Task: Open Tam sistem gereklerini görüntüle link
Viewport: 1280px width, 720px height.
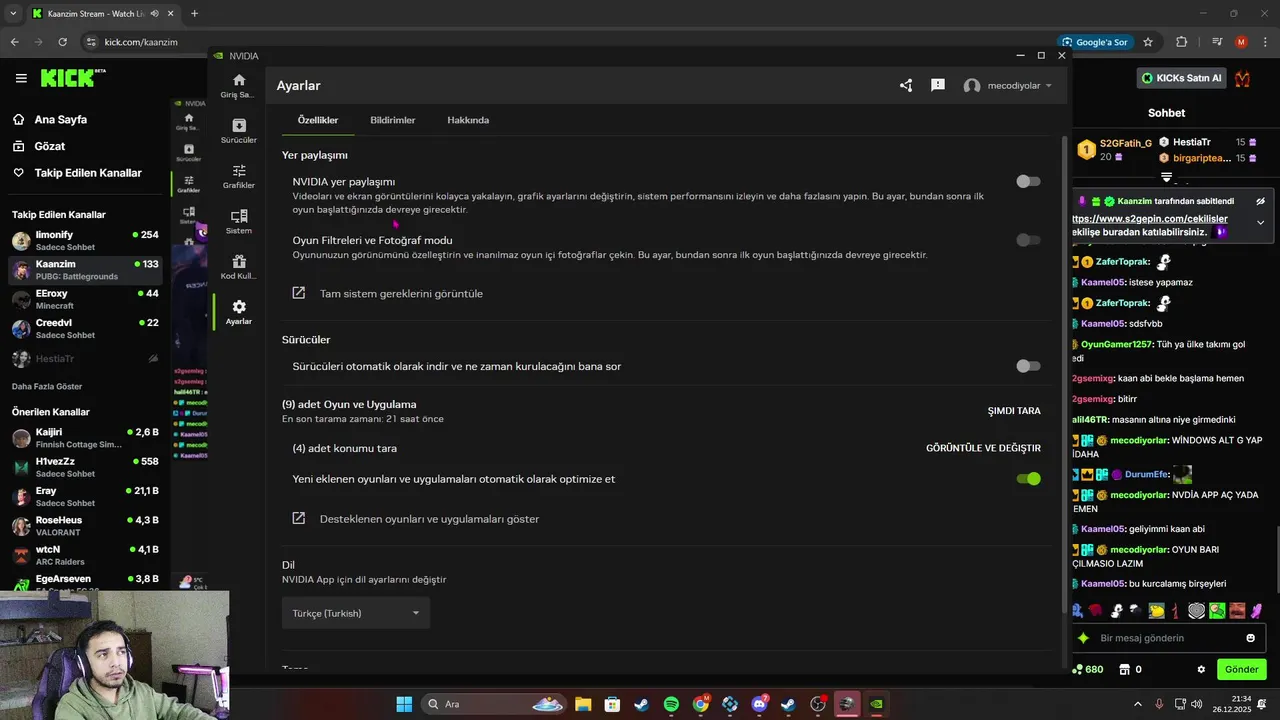Action: [387, 294]
